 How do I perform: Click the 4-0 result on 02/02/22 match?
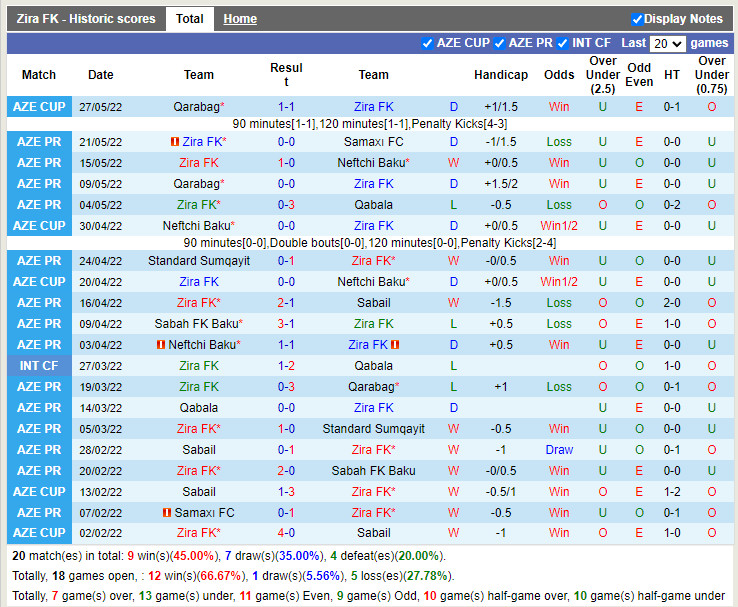click(286, 533)
